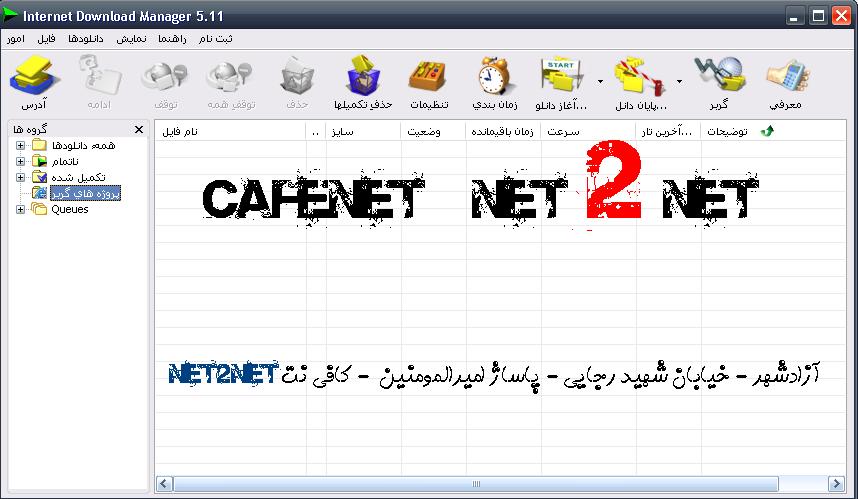This screenshot has width=858, height=499.
Task: Sort by the توضیحات column header
Action: tap(728, 131)
